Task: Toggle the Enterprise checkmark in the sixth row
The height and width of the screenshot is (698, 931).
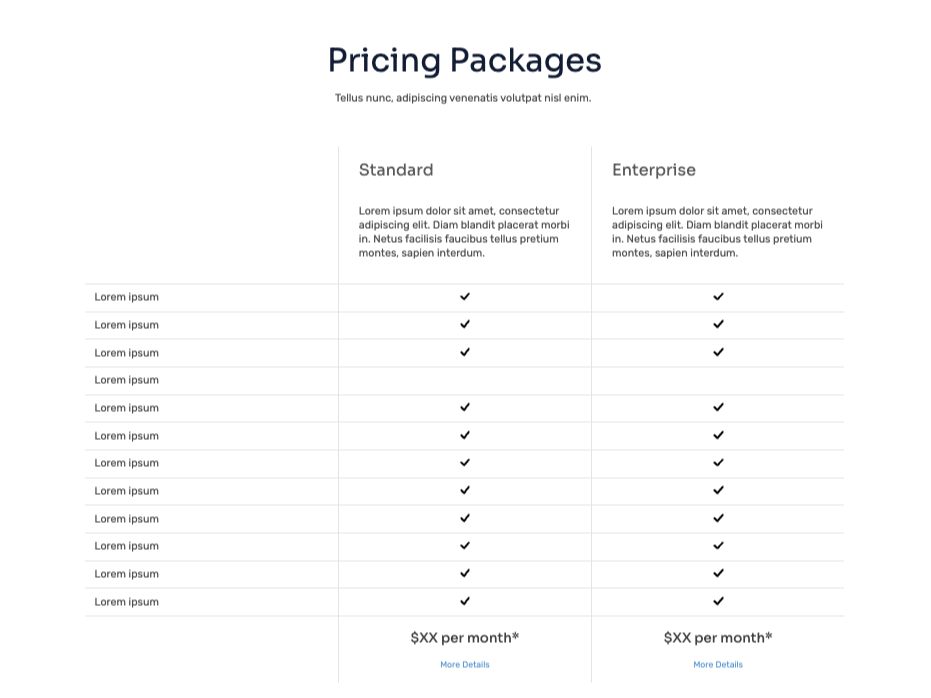Action: (x=718, y=435)
